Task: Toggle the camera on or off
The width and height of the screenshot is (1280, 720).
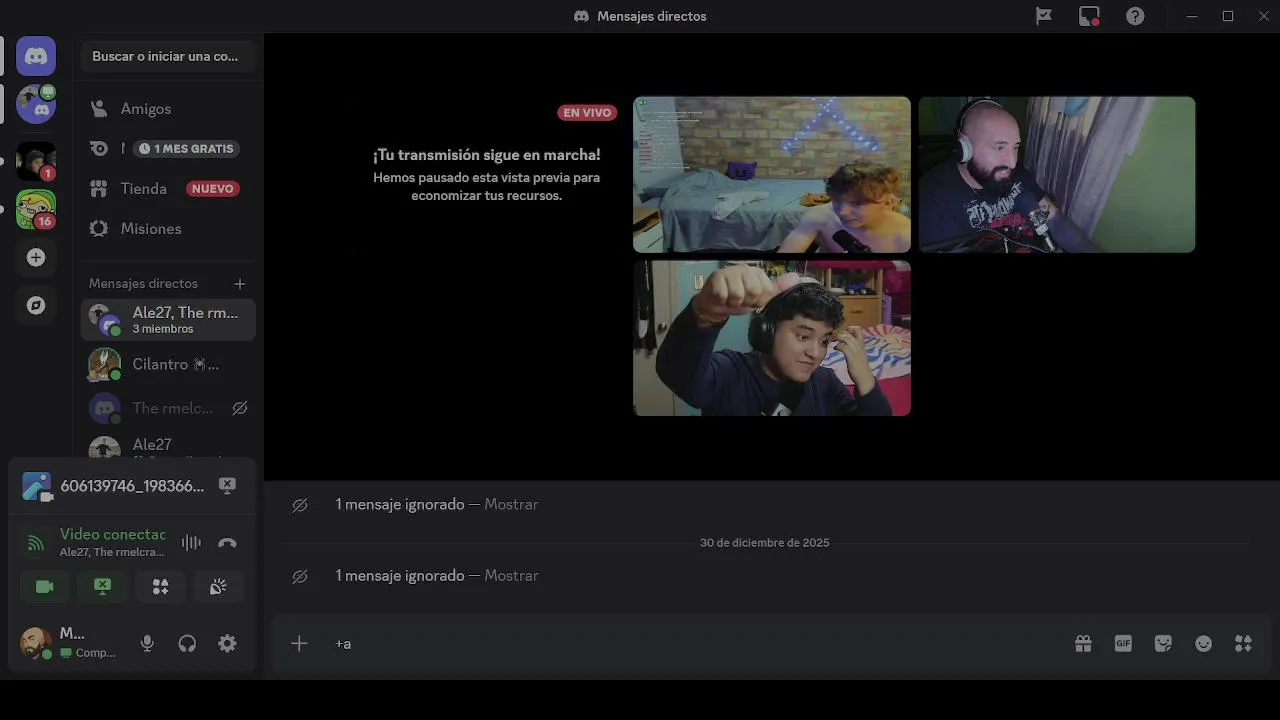Action: pyautogui.click(x=45, y=587)
